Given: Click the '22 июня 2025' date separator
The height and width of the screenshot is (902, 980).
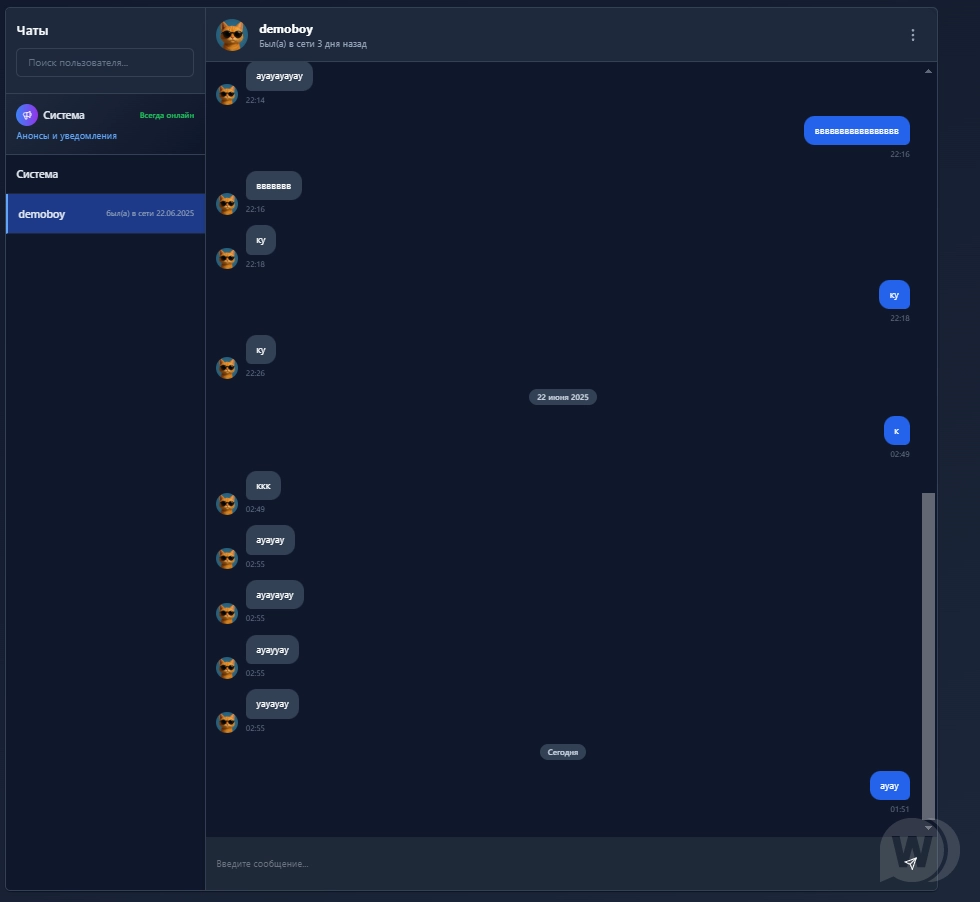Looking at the screenshot, I should coord(562,397).
